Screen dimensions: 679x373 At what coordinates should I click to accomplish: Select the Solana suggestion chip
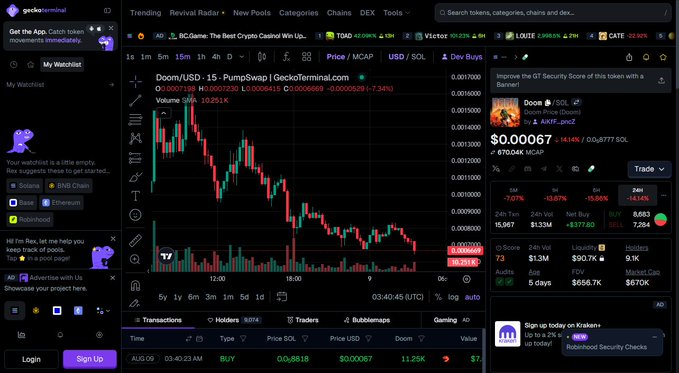tap(25, 185)
